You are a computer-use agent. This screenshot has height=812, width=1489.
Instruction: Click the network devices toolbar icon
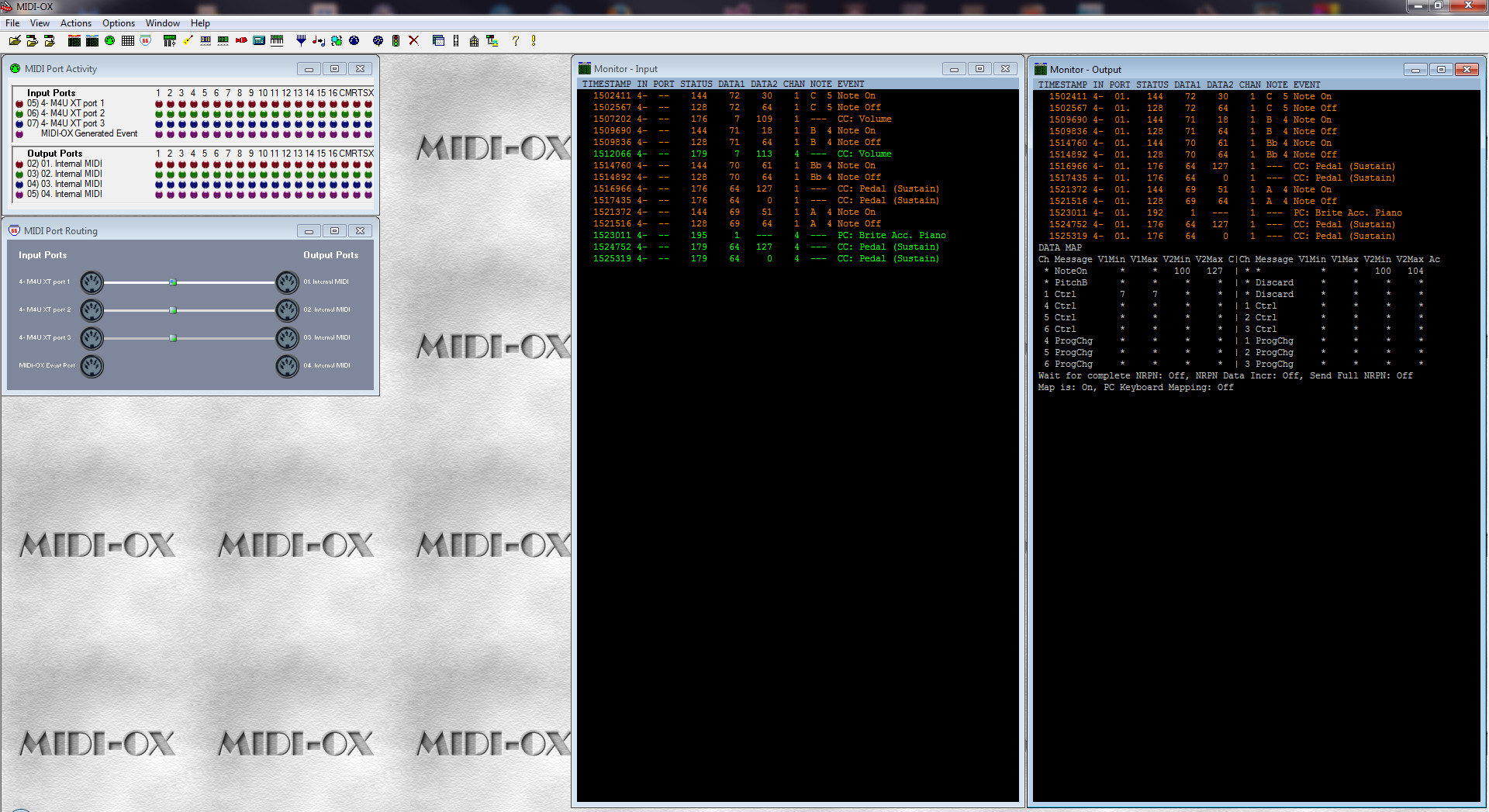(492, 40)
